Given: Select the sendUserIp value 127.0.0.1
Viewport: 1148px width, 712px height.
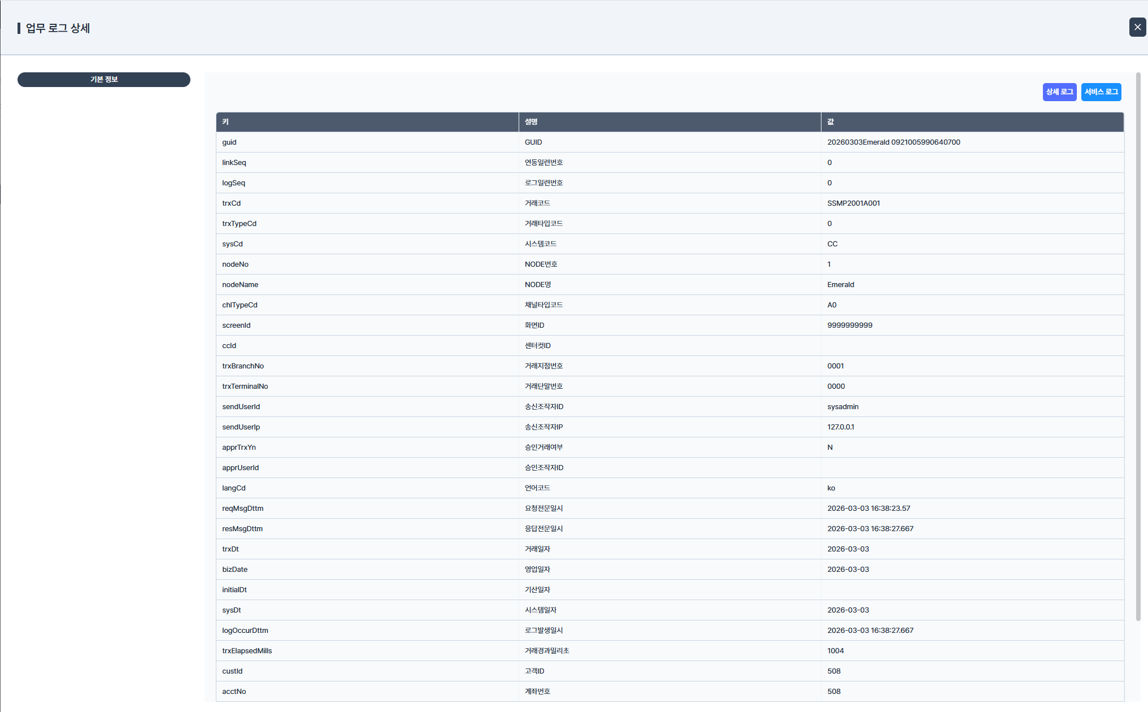Looking at the screenshot, I should [x=840, y=427].
